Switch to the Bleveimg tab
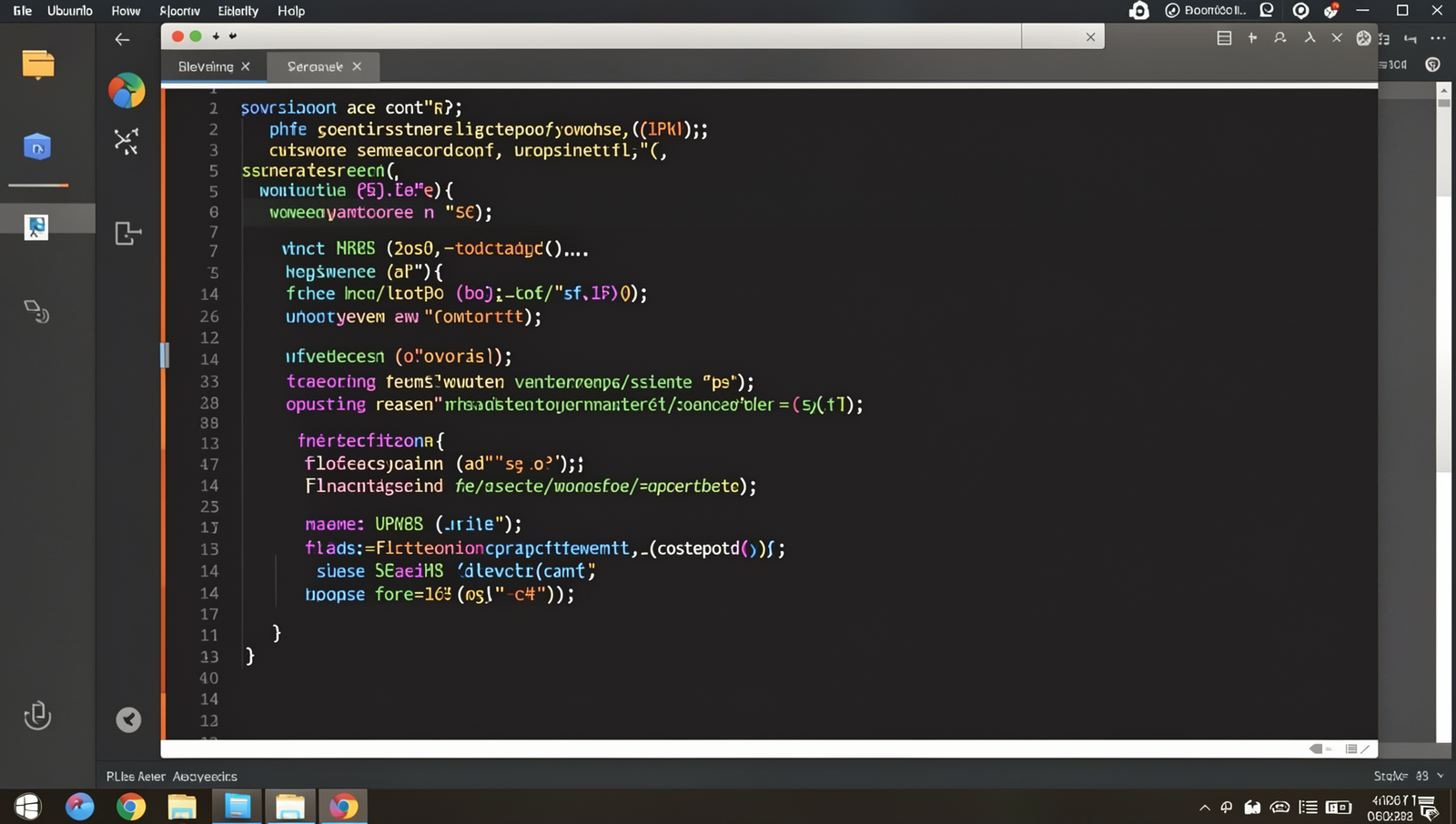The height and width of the screenshot is (824, 1456). (206, 66)
